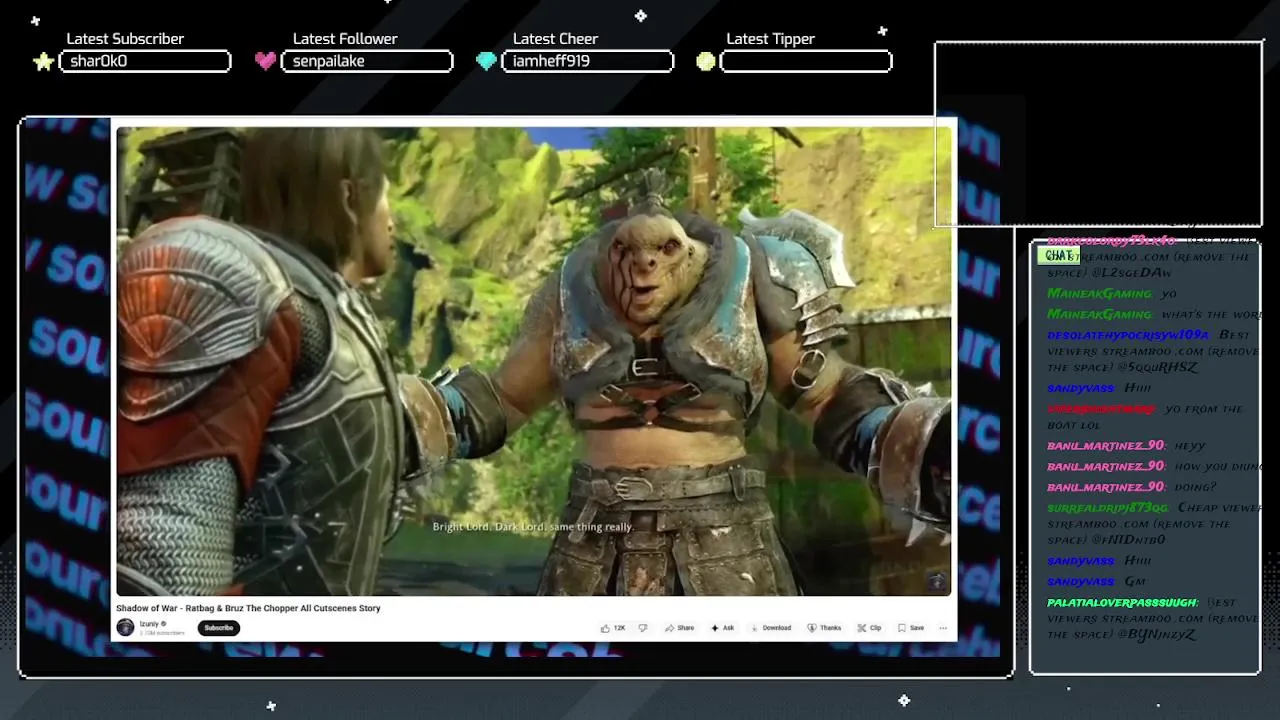Click the Clip scissors button
This screenshot has width=1280, height=720.
click(x=869, y=628)
